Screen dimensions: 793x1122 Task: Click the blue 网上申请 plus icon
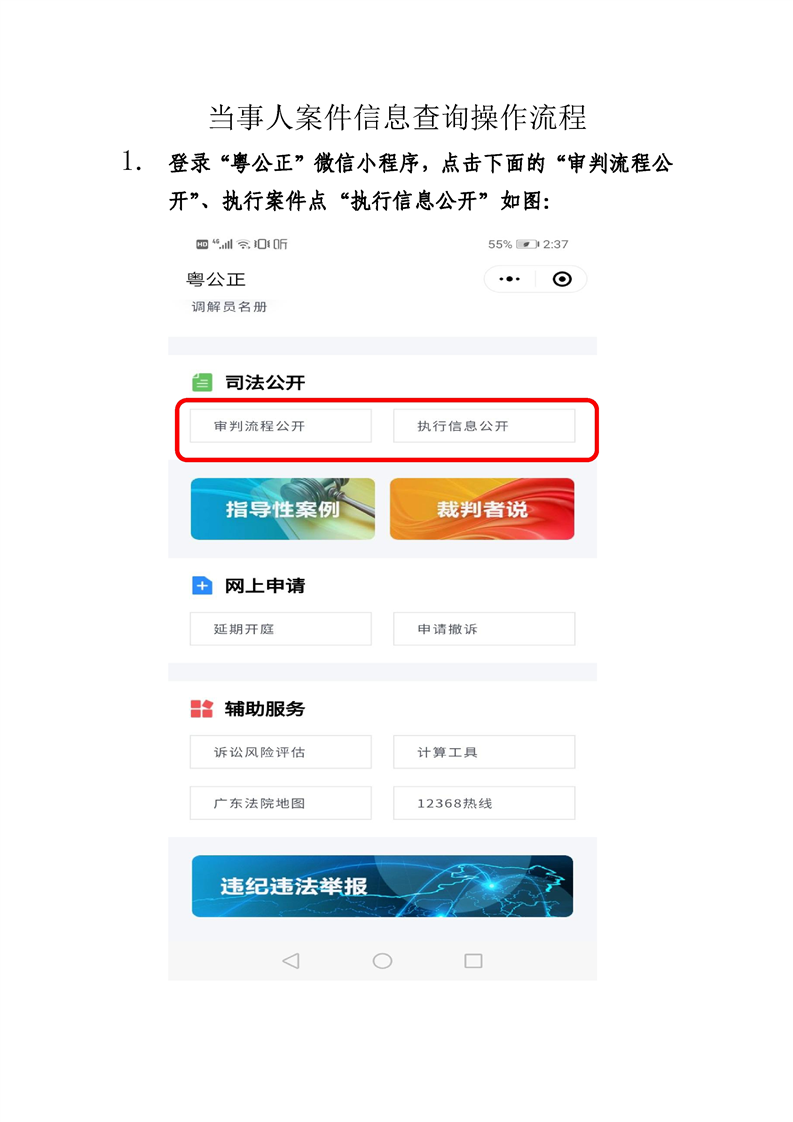click(x=203, y=585)
